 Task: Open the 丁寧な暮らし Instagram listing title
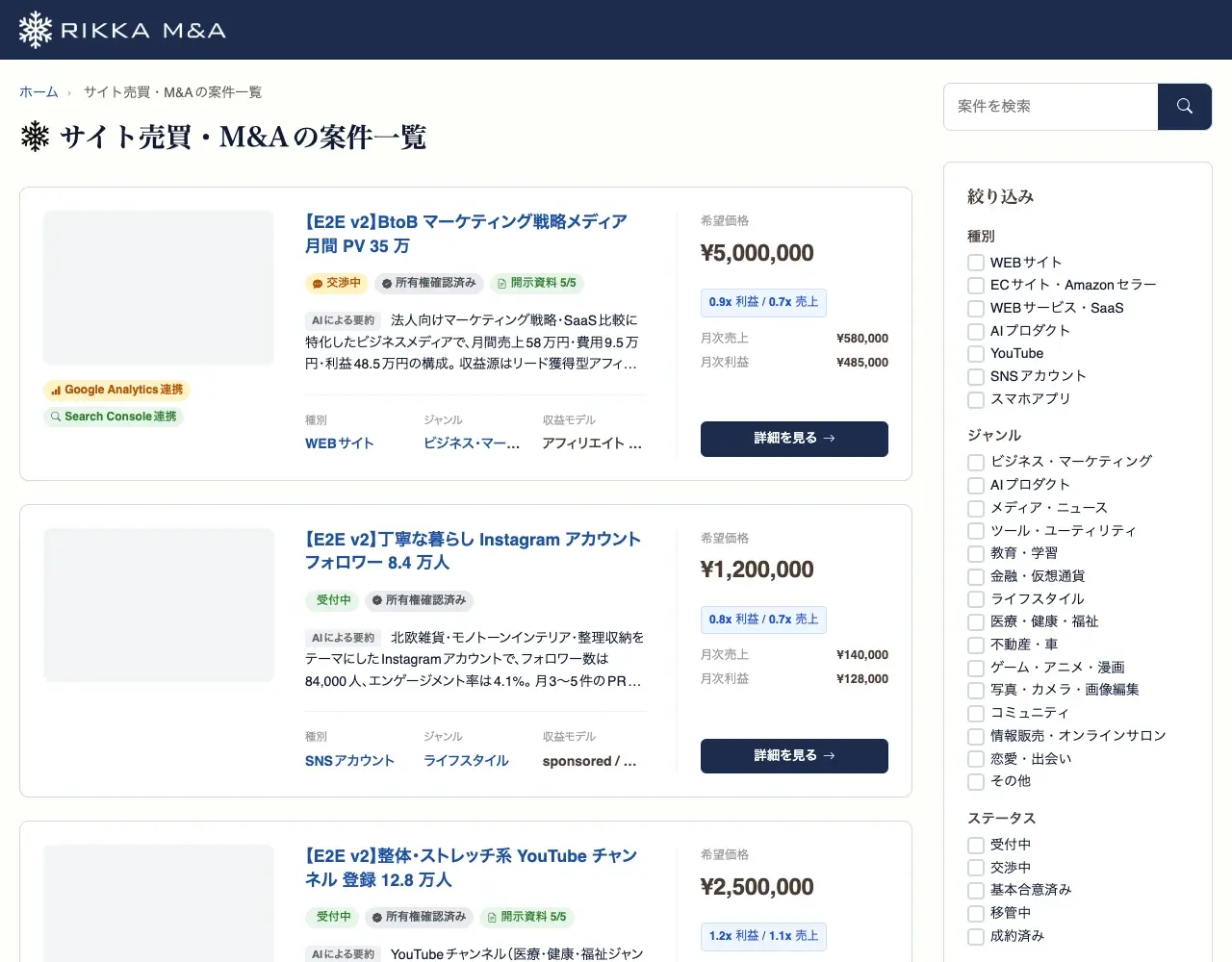tap(473, 550)
